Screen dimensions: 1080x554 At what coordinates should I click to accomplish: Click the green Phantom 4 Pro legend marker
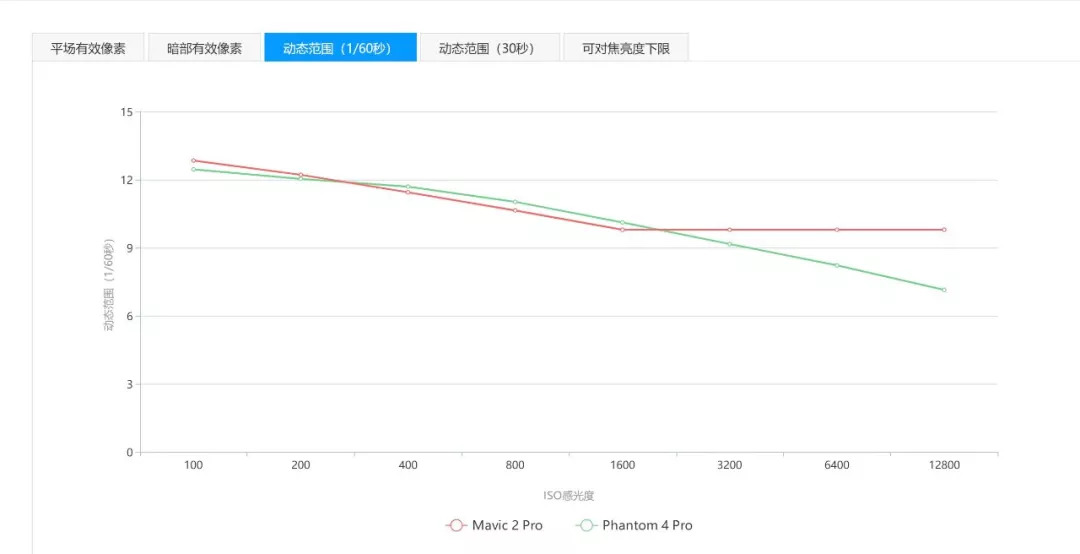[587, 525]
